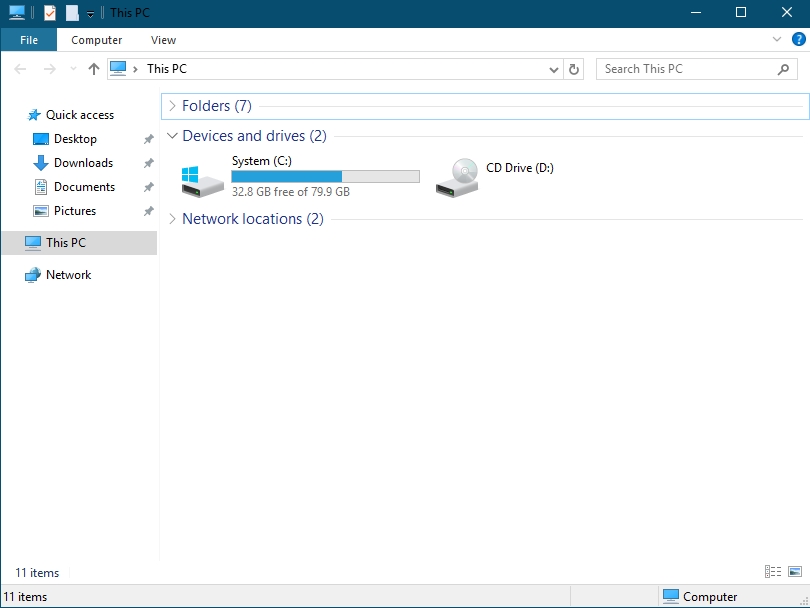Click the Network locations (2) heading
Screen dimensions: 810x608
coord(253,219)
